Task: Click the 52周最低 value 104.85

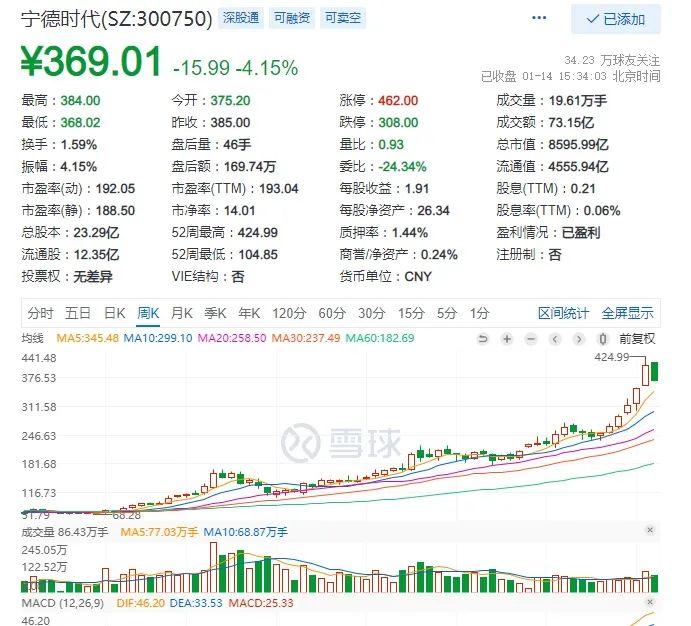Action: (x=258, y=255)
